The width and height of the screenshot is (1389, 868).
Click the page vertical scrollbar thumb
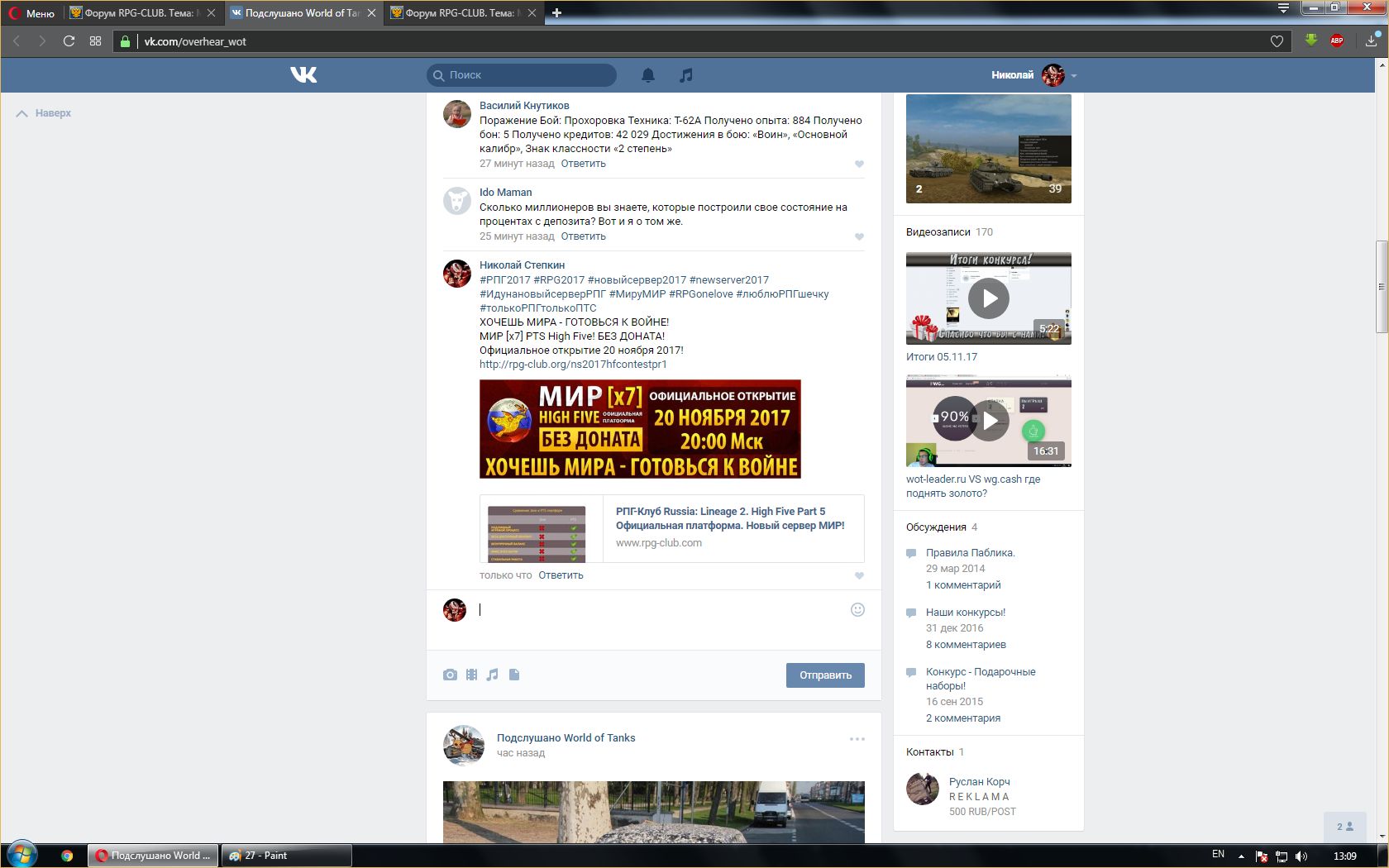click(1381, 287)
